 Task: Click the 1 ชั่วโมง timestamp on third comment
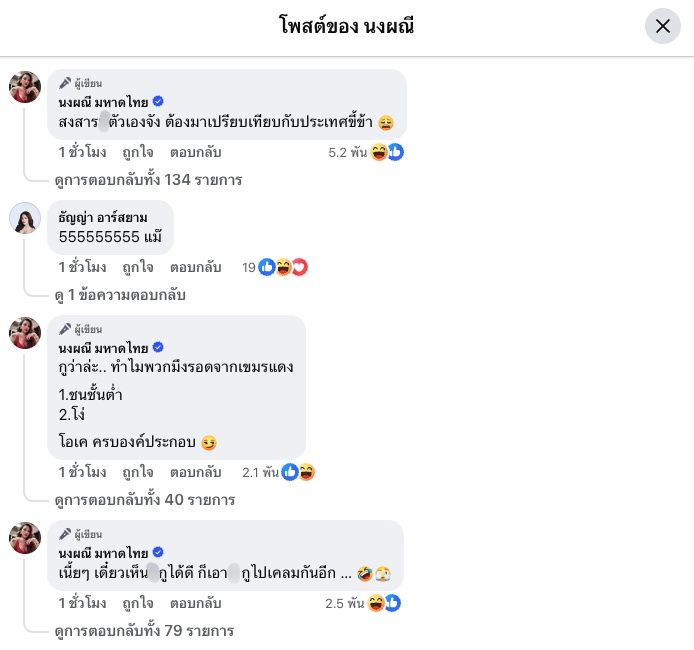coord(82,472)
